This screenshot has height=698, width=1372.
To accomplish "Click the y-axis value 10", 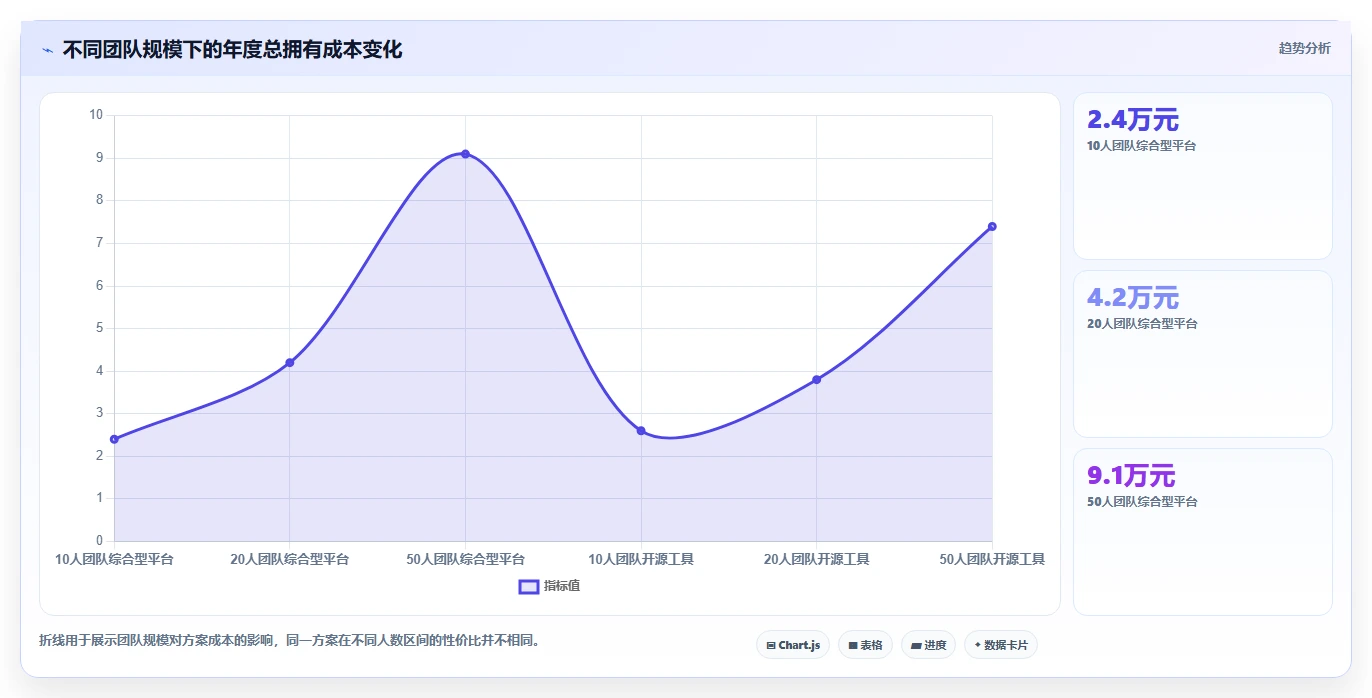I will click(x=96, y=115).
